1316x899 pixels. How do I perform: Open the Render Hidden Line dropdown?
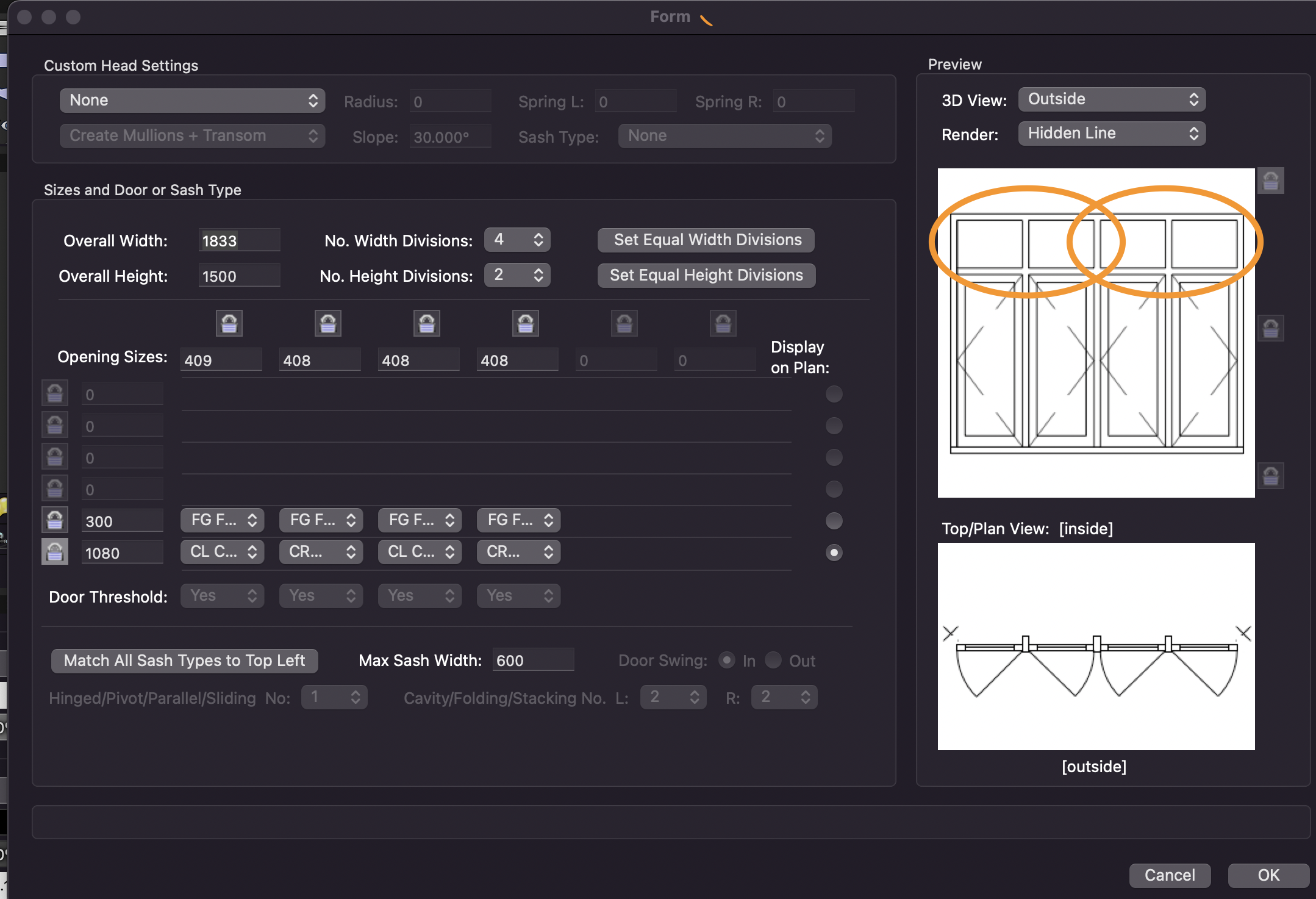[x=1110, y=133]
